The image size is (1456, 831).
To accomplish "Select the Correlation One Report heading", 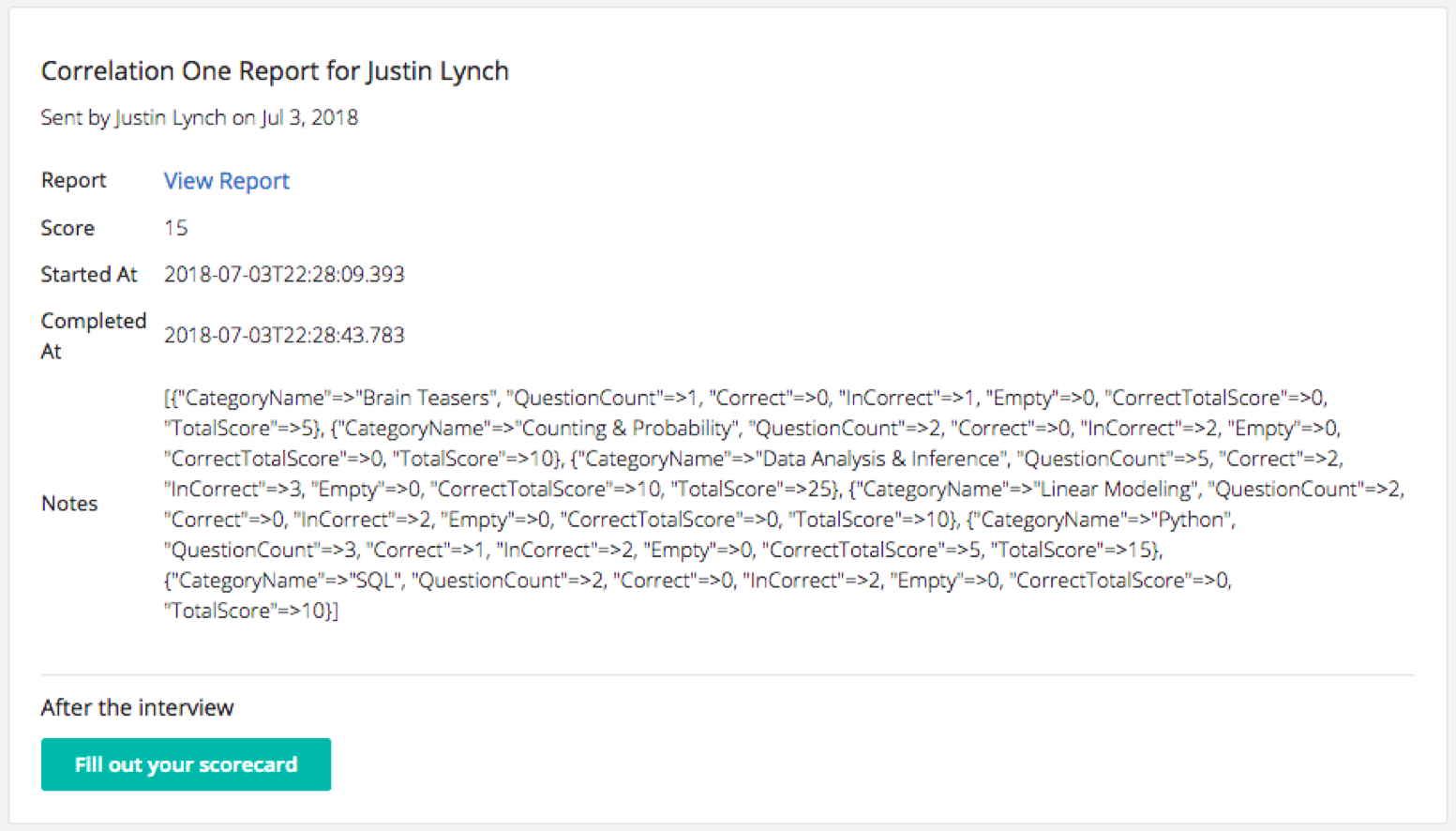I will 275,71.
